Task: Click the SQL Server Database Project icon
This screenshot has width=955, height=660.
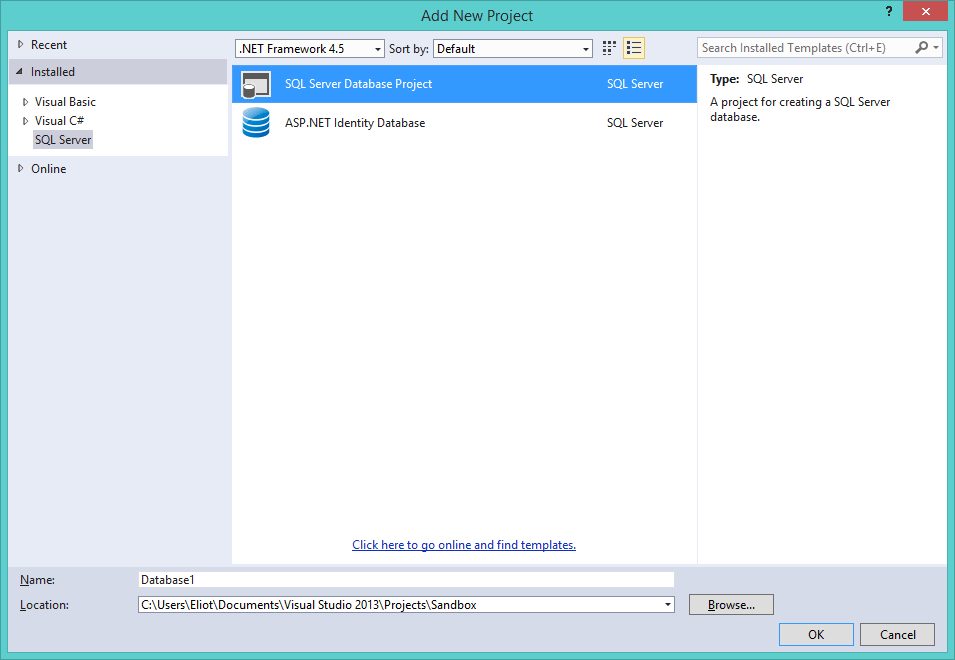Action: click(256, 84)
